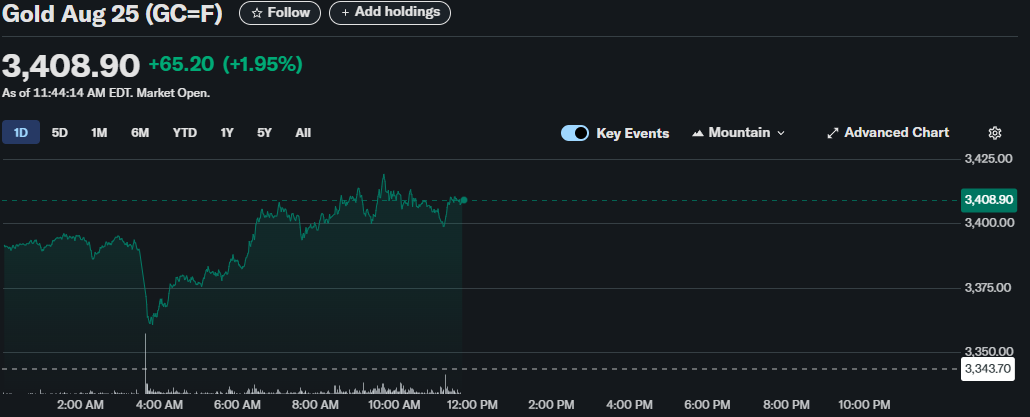This screenshot has height=417, width=1030.
Task: Click the 3,375.00 axis label
Action: pyautogui.click(x=989, y=287)
